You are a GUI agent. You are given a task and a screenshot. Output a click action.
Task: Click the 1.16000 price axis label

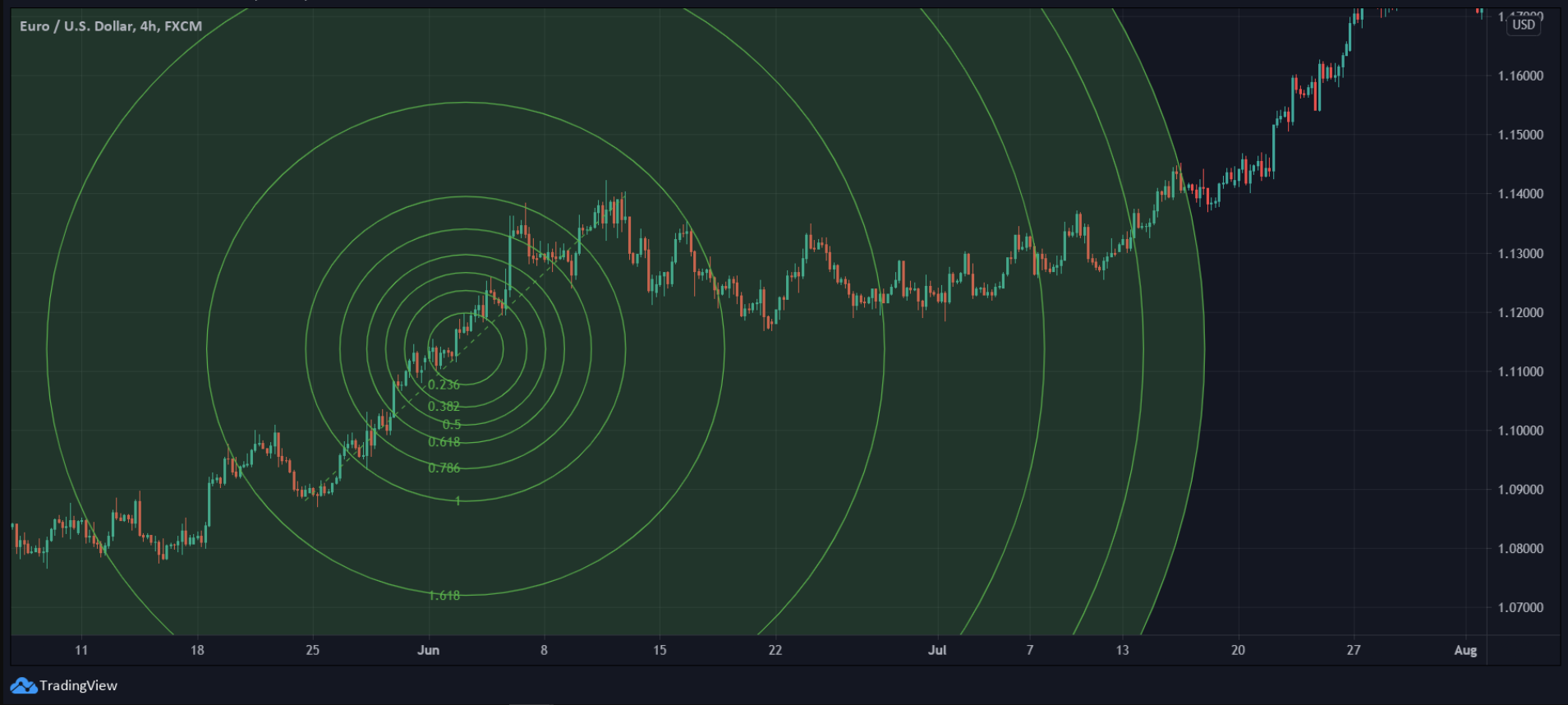click(1520, 76)
